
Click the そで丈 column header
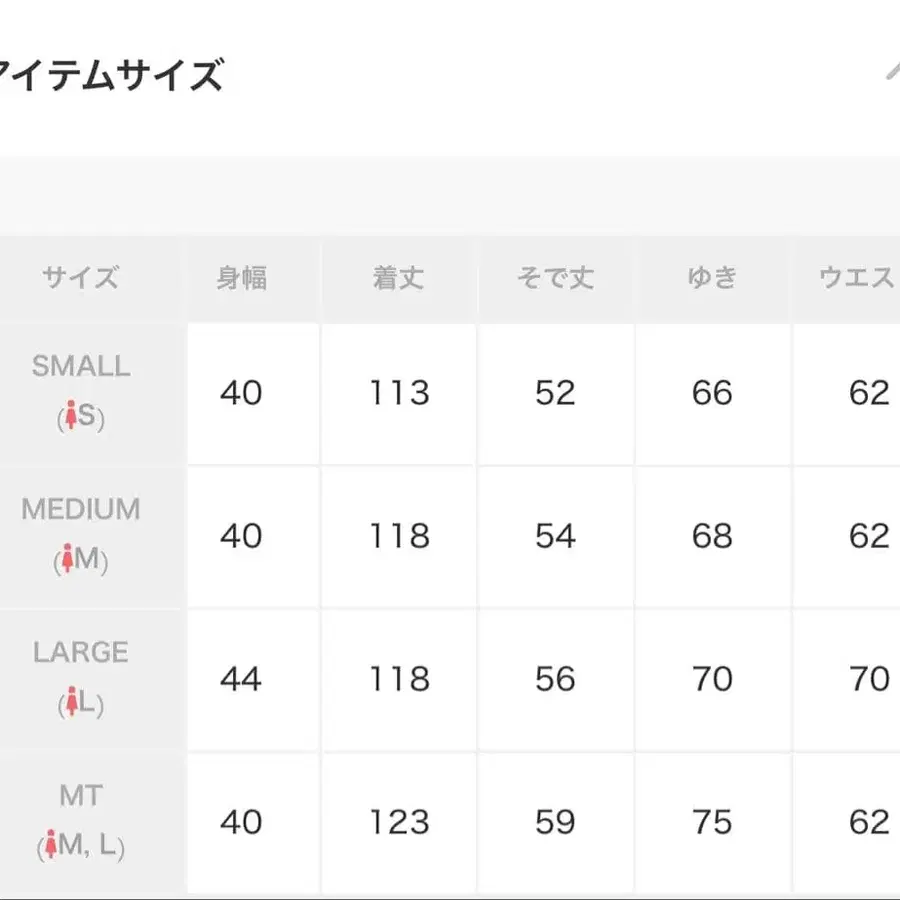[555, 278]
